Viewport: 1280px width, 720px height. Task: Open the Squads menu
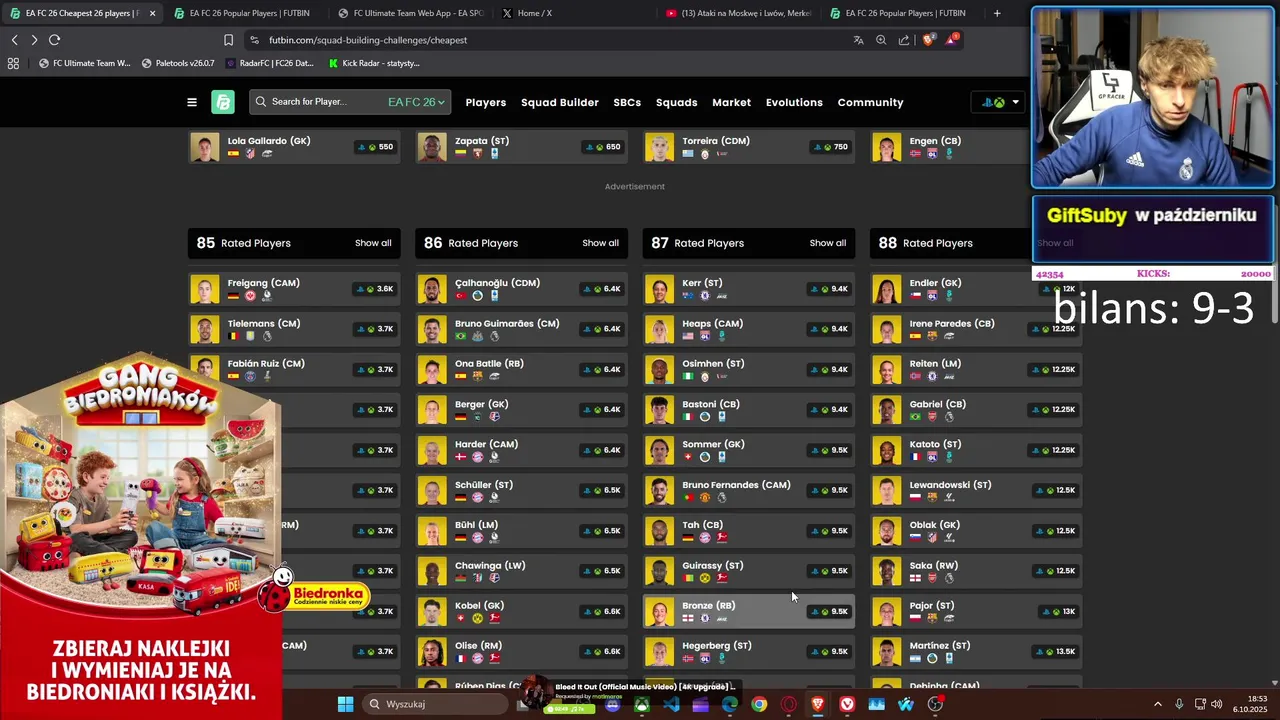pyautogui.click(x=677, y=102)
